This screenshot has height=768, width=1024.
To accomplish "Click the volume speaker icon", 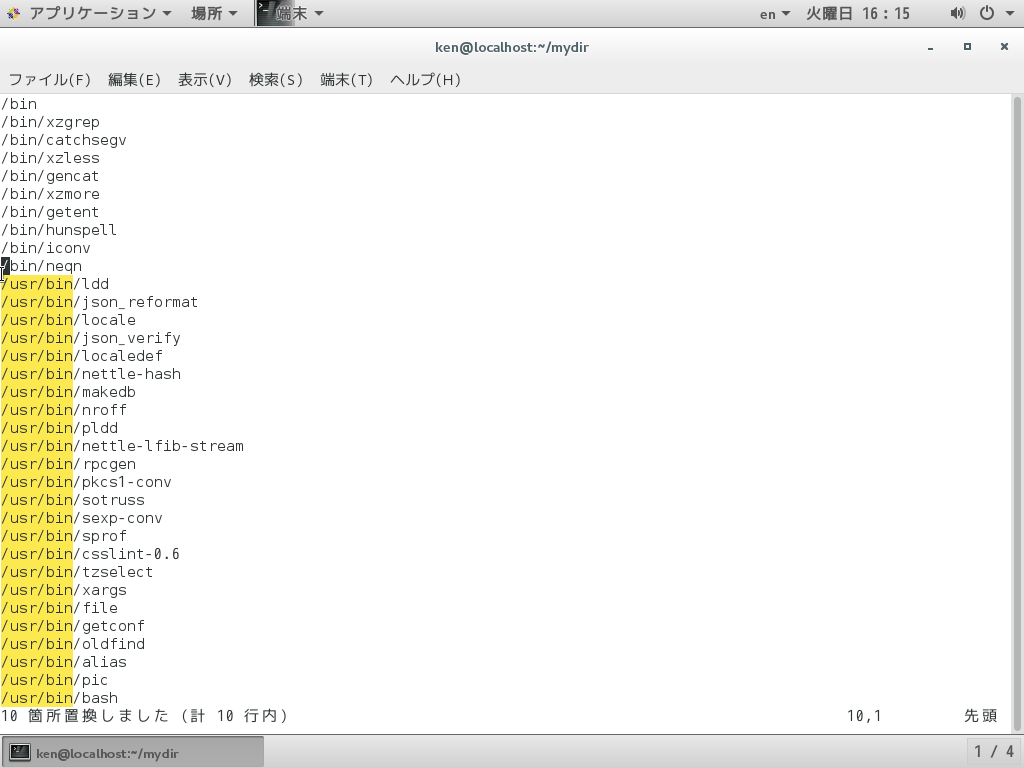I will coord(957,13).
